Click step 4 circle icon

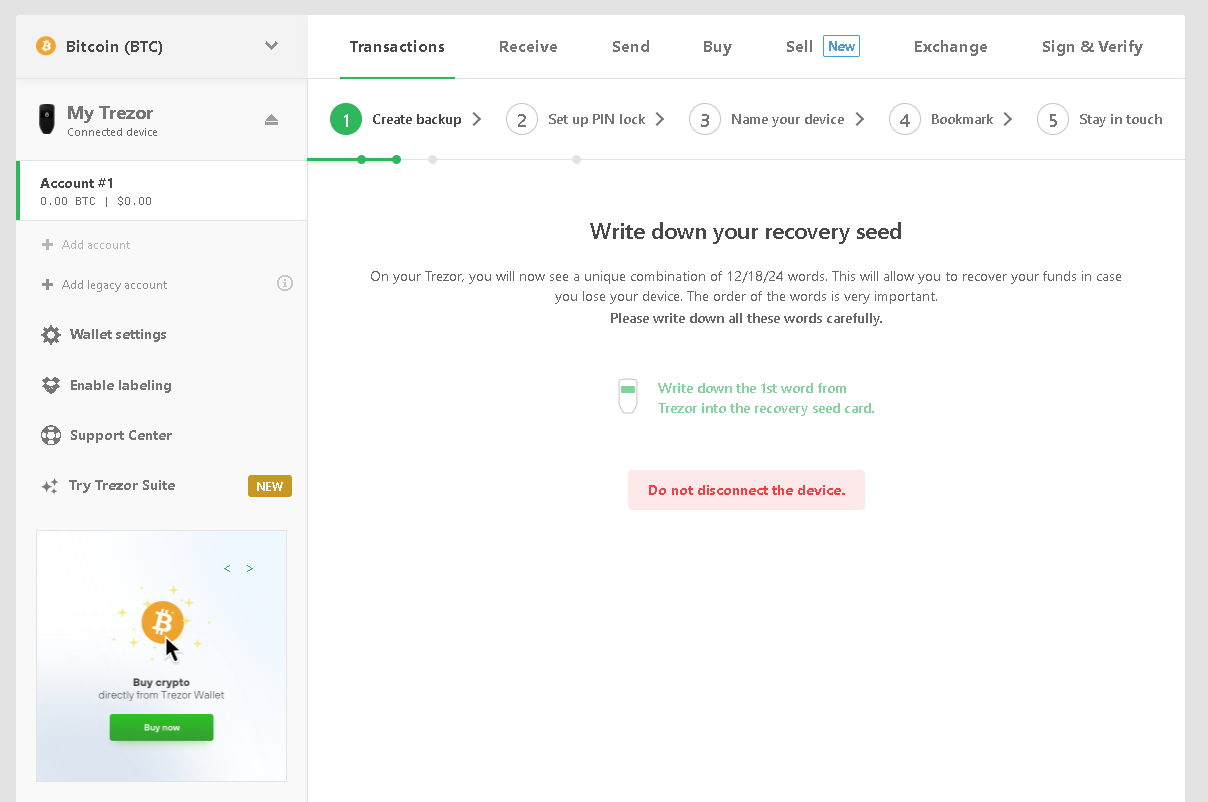point(905,120)
